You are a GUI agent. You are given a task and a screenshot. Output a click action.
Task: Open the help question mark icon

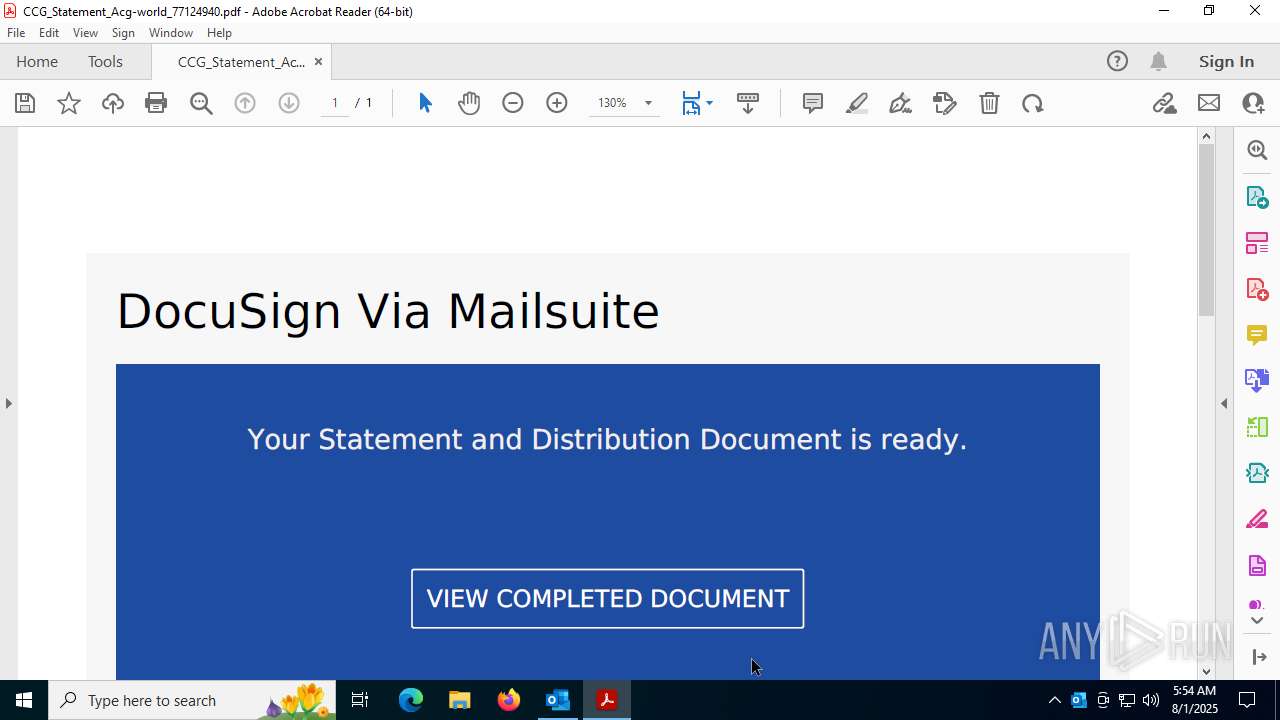[x=1117, y=62]
